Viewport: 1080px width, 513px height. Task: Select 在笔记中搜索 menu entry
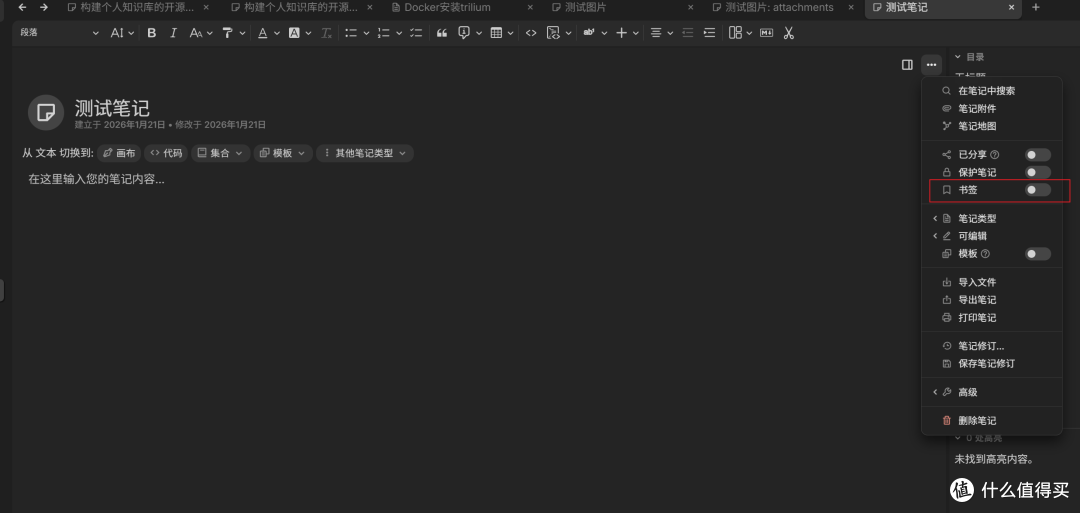tap(992, 90)
